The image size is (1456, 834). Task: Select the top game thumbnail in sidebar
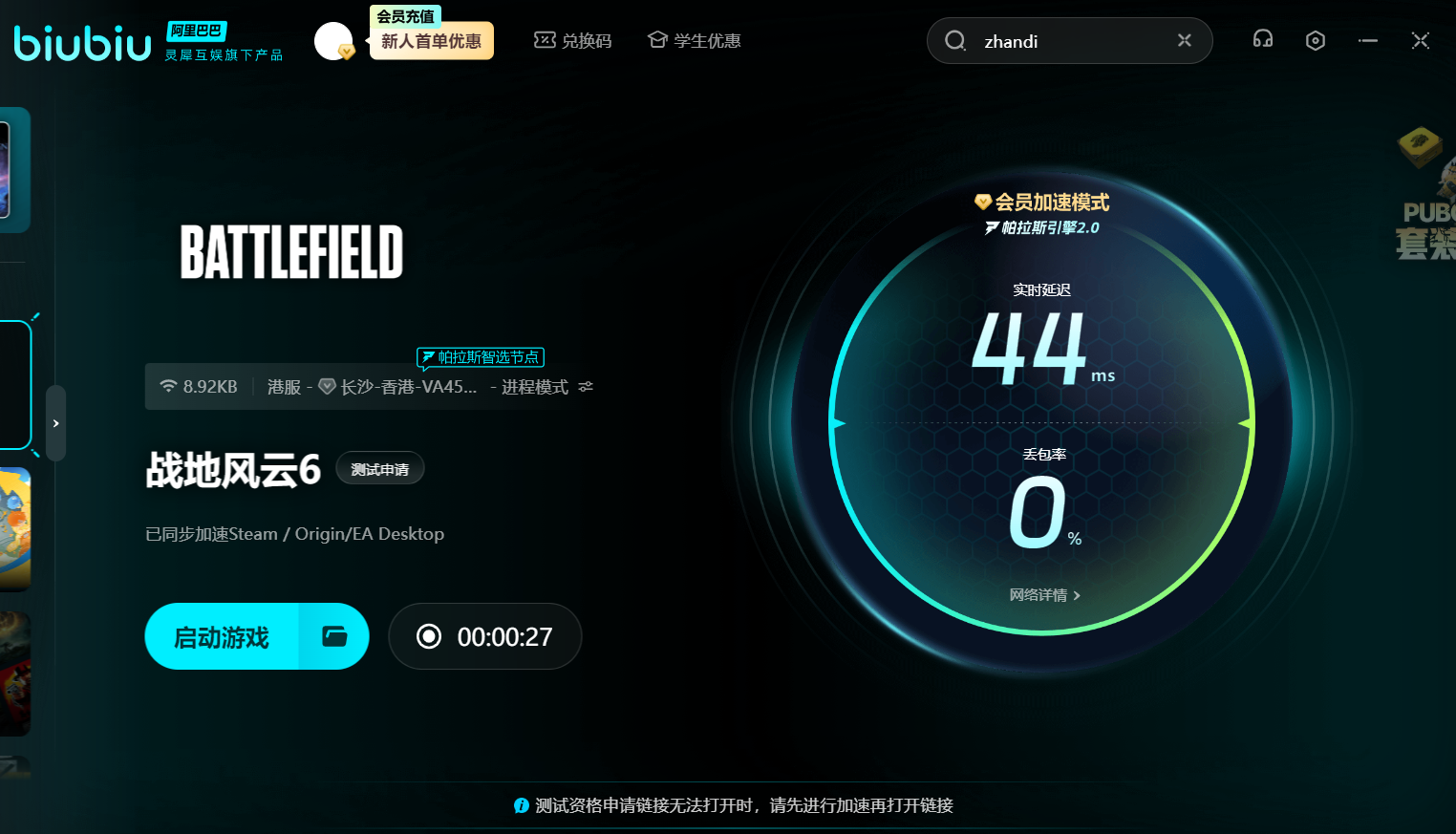[15, 170]
